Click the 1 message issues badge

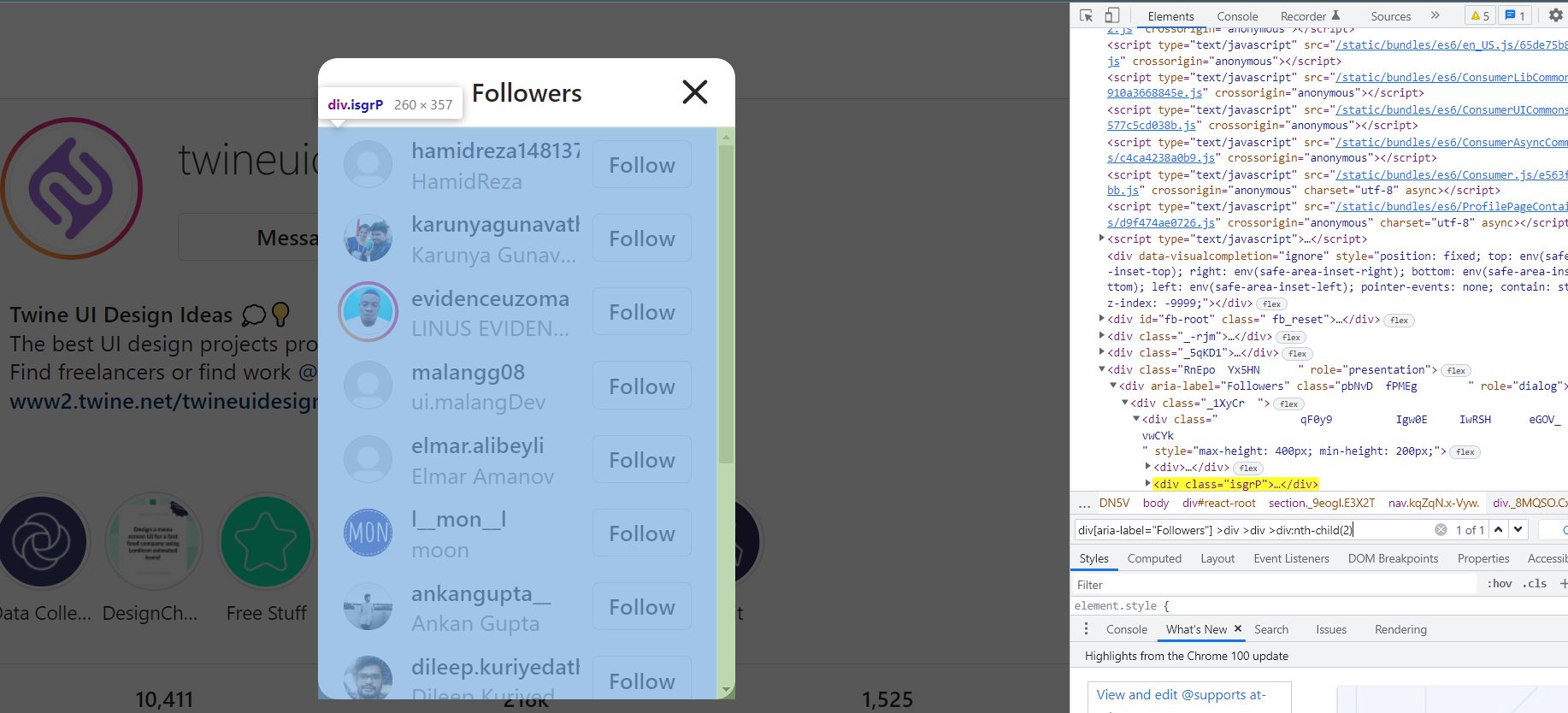tap(1515, 15)
